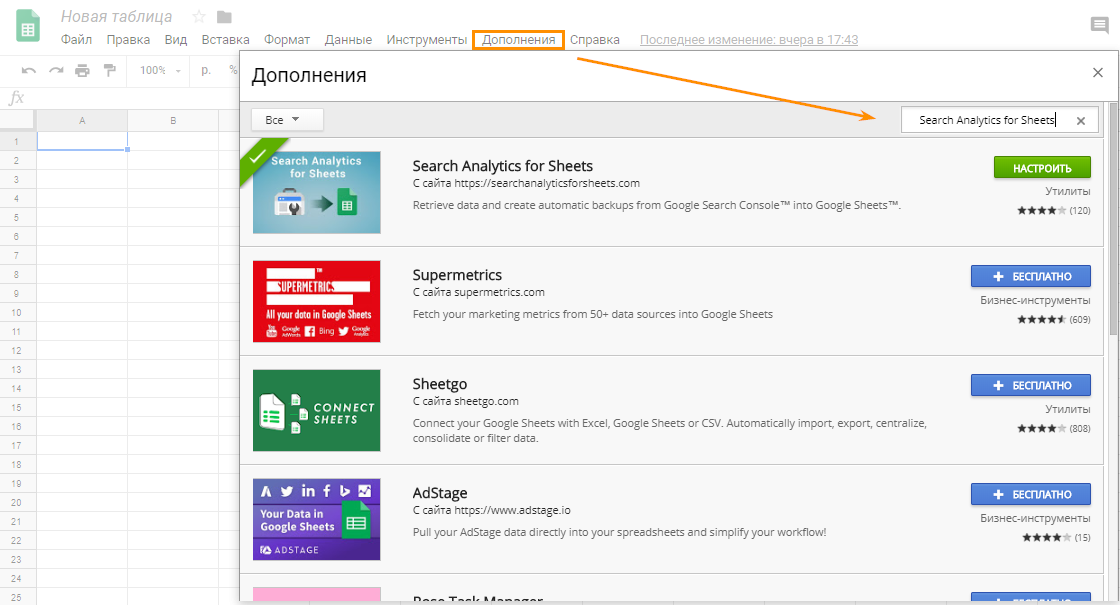Select row 5 header
Viewport: 1120px width, 605px height.
click(16, 217)
